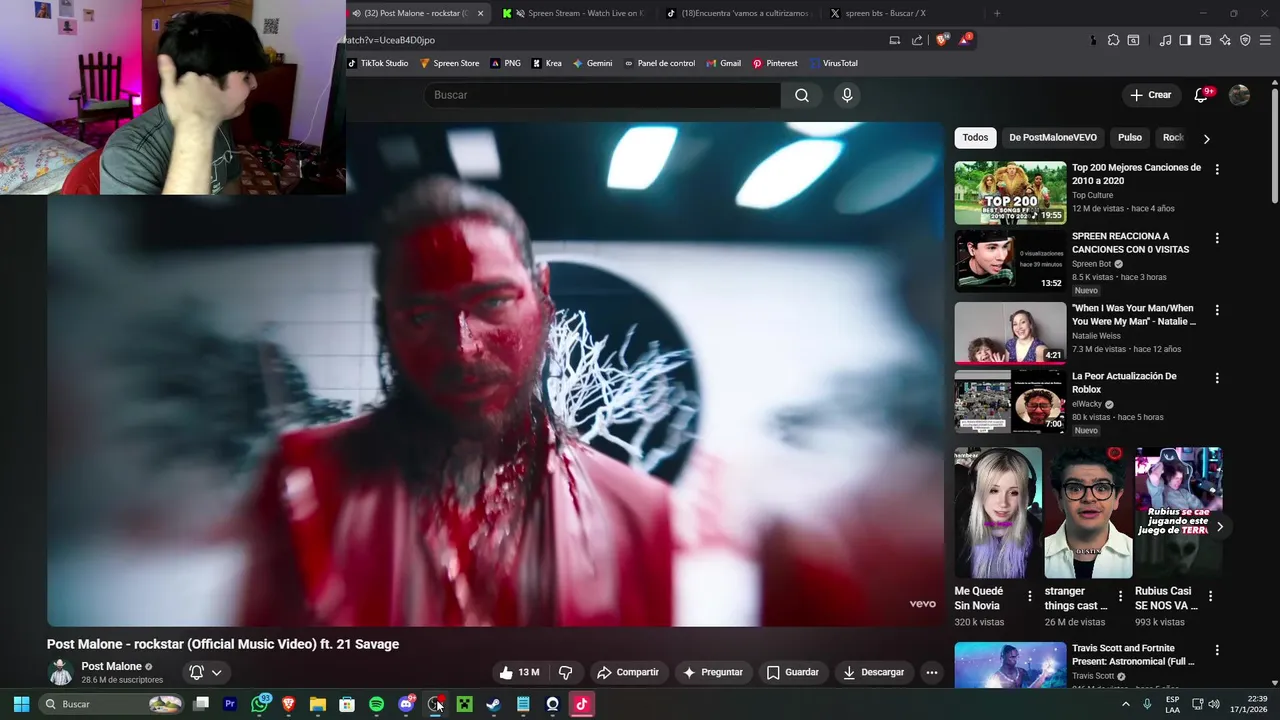Screen dimensions: 1280x720
Task: Click the search magnifier button
Action: coord(802,95)
